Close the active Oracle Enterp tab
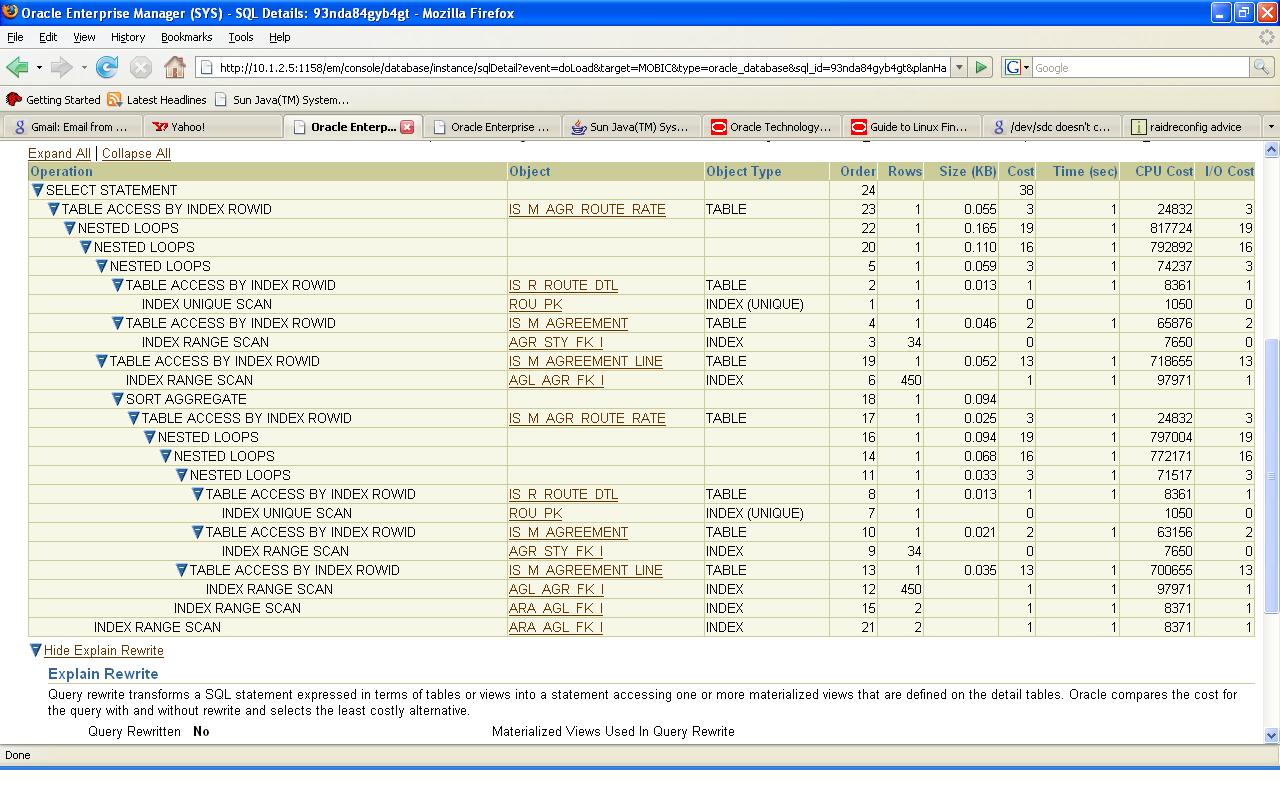The height and width of the screenshot is (800, 1280). click(x=407, y=127)
